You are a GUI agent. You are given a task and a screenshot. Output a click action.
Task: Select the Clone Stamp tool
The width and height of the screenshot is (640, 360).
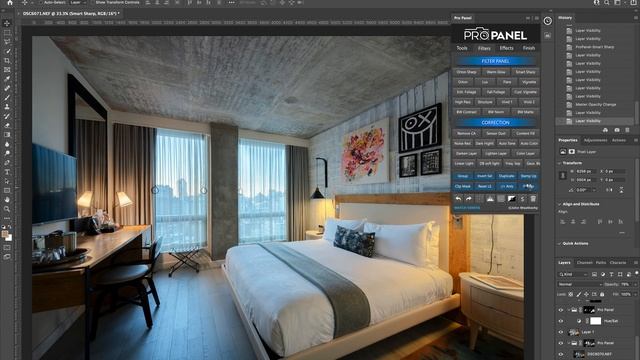click(x=7, y=107)
